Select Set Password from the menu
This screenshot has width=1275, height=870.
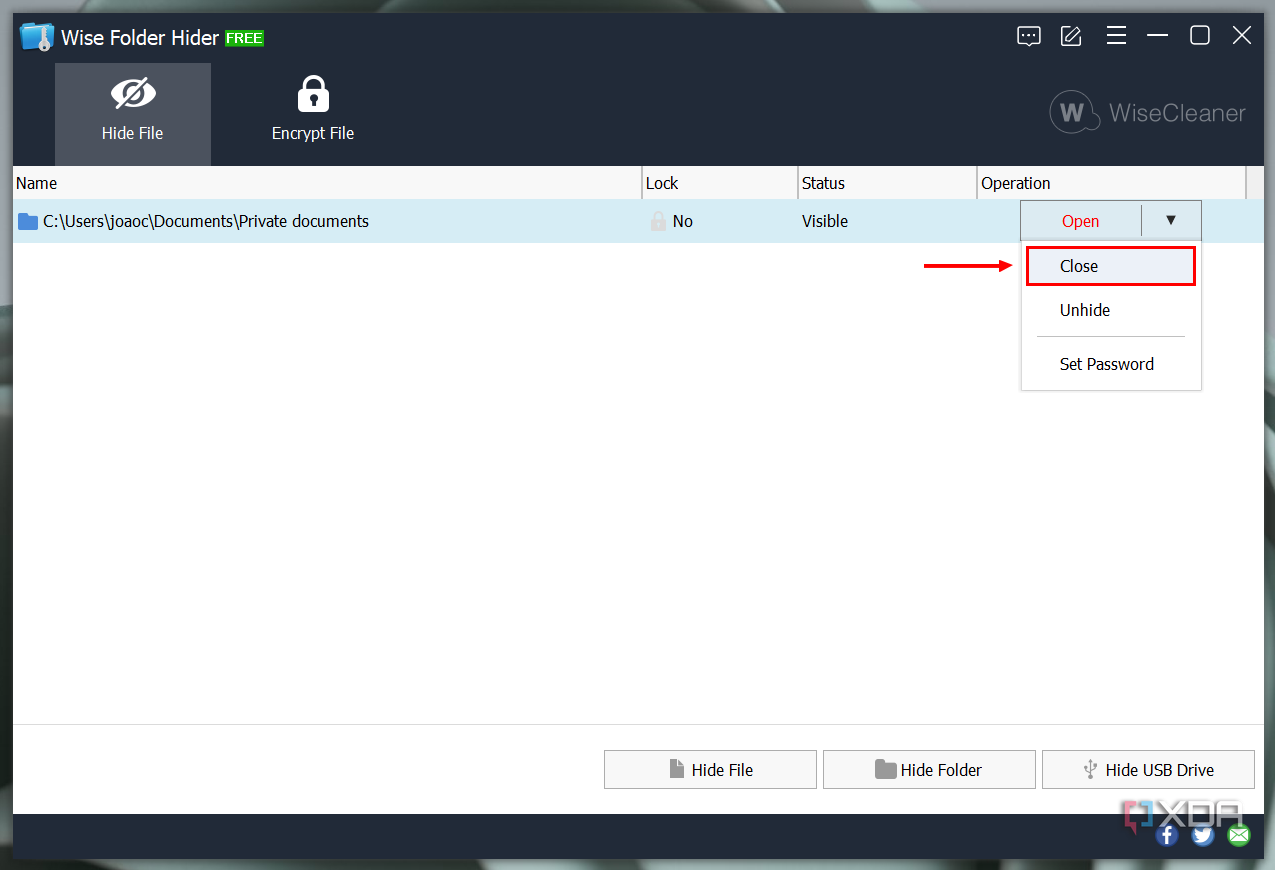pyautogui.click(x=1106, y=364)
